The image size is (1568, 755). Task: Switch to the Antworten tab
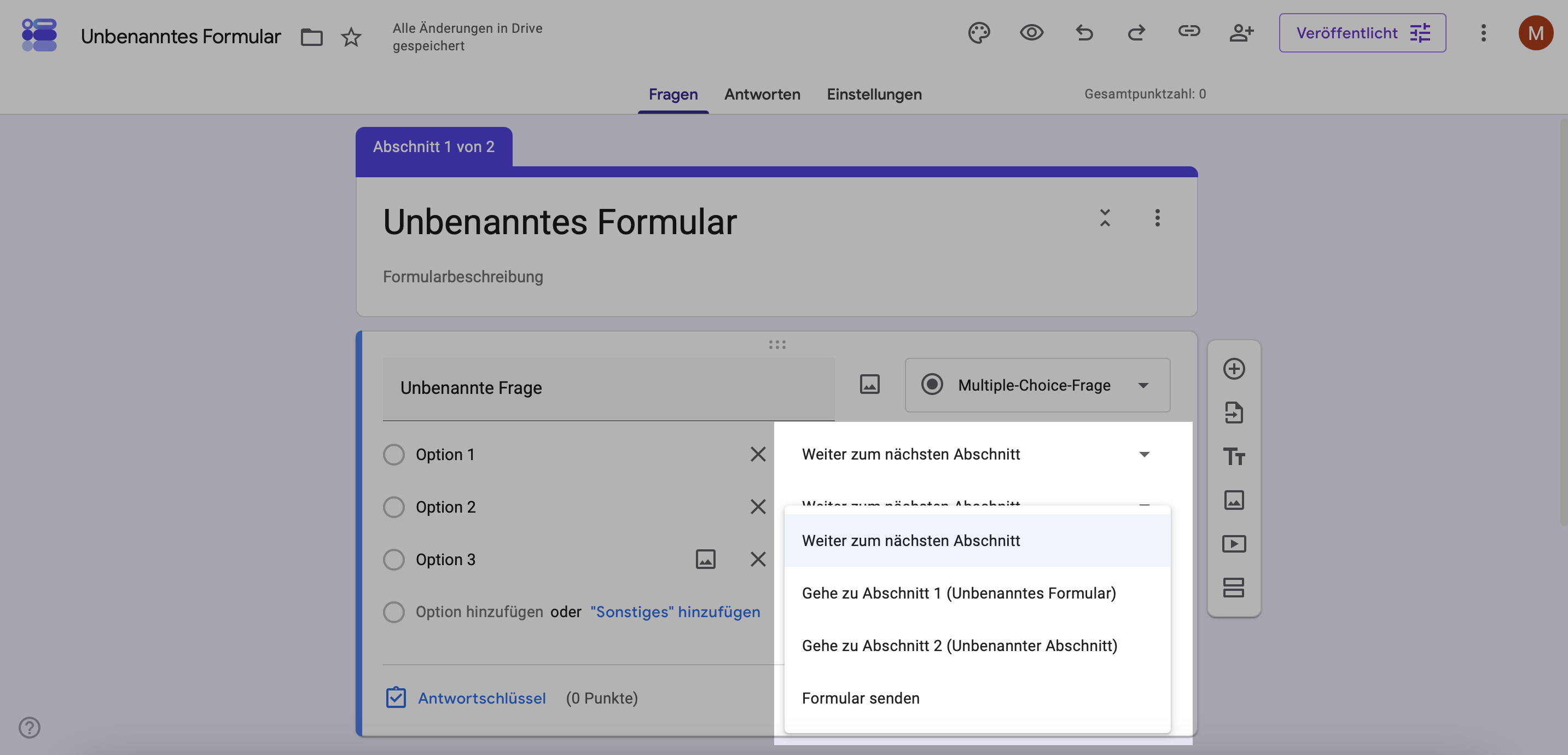click(762, 94)
